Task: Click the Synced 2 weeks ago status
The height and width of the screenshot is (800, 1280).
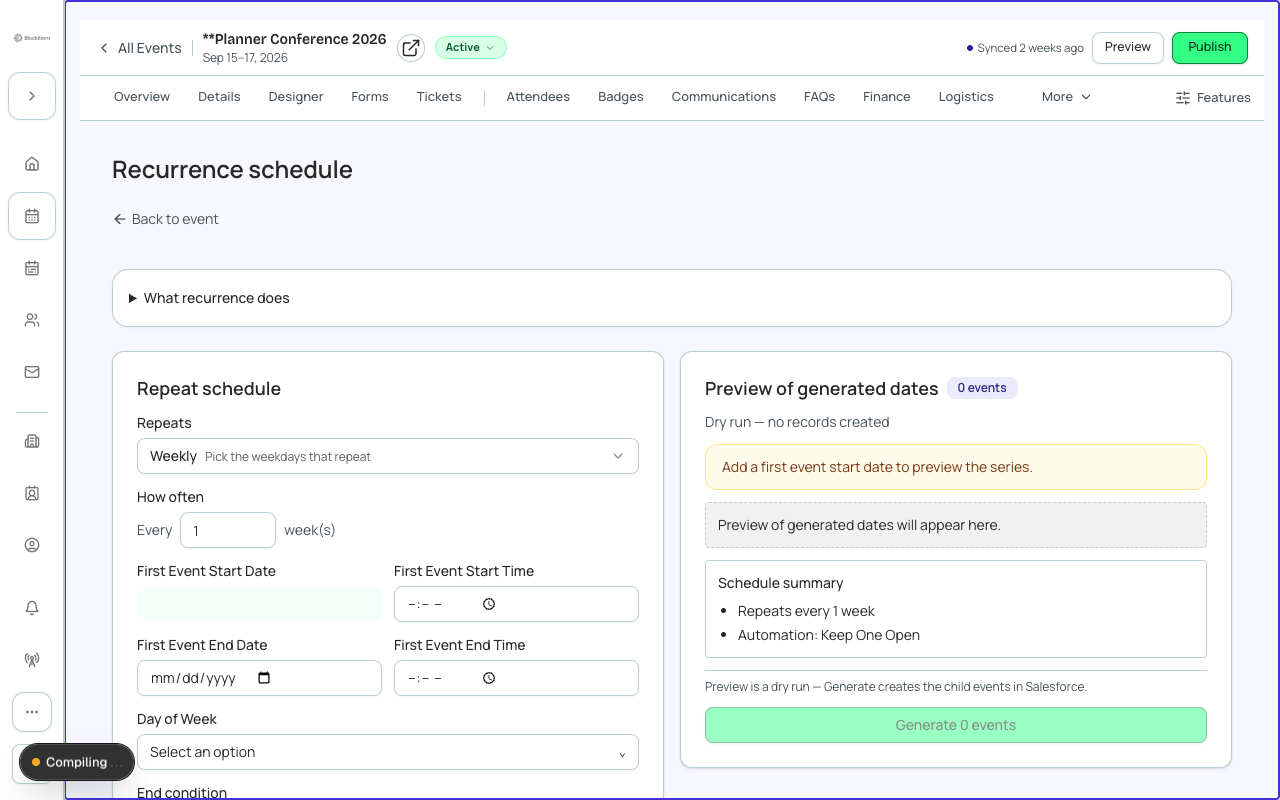Action: [1025, 48]
